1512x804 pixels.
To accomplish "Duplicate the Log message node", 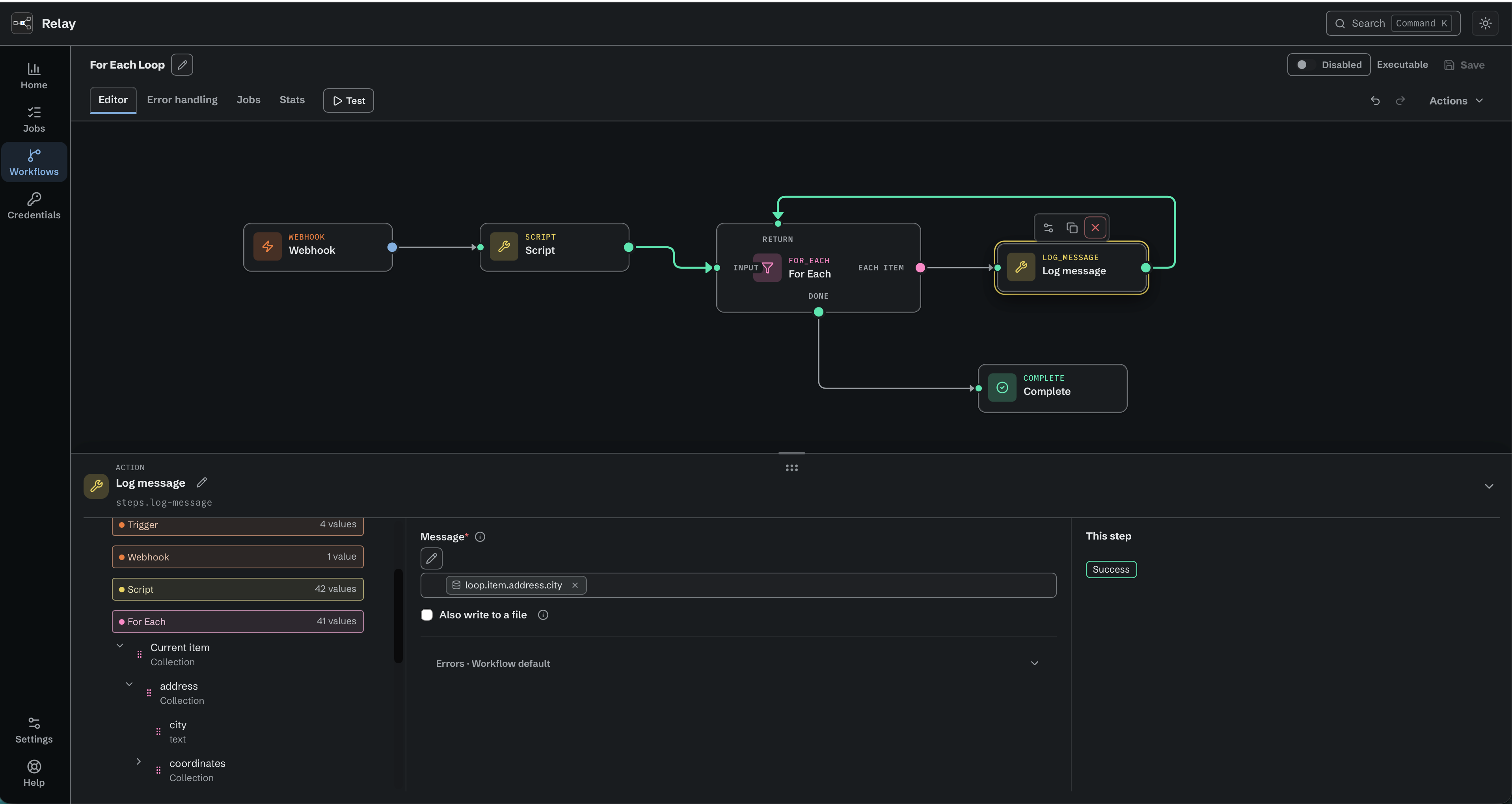I will pos(1072,228).
